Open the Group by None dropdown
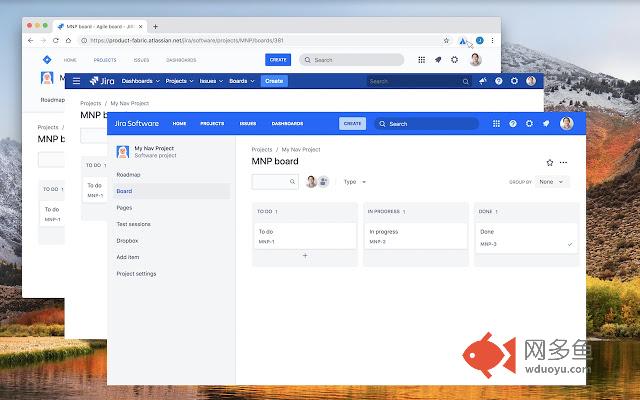The height and width of the screenshot is (400, 640). tap(552, 182)
